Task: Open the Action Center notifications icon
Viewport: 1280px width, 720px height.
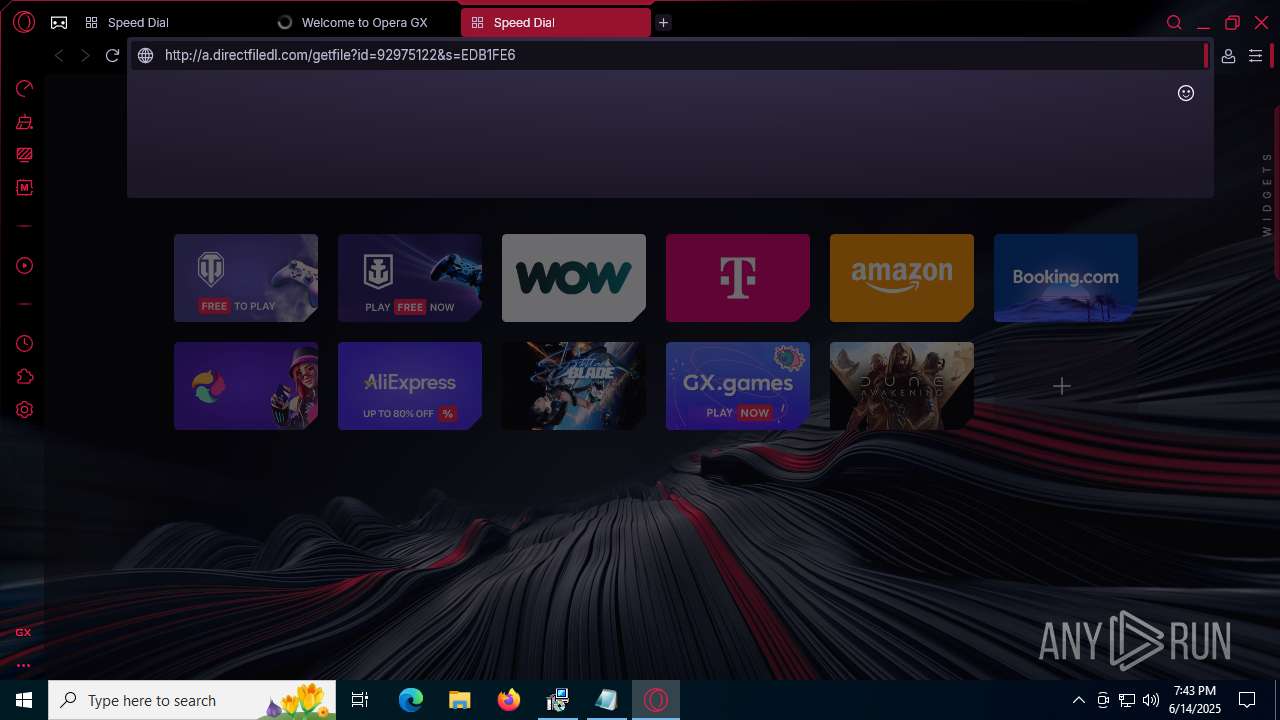Action: coord(1247,700)
